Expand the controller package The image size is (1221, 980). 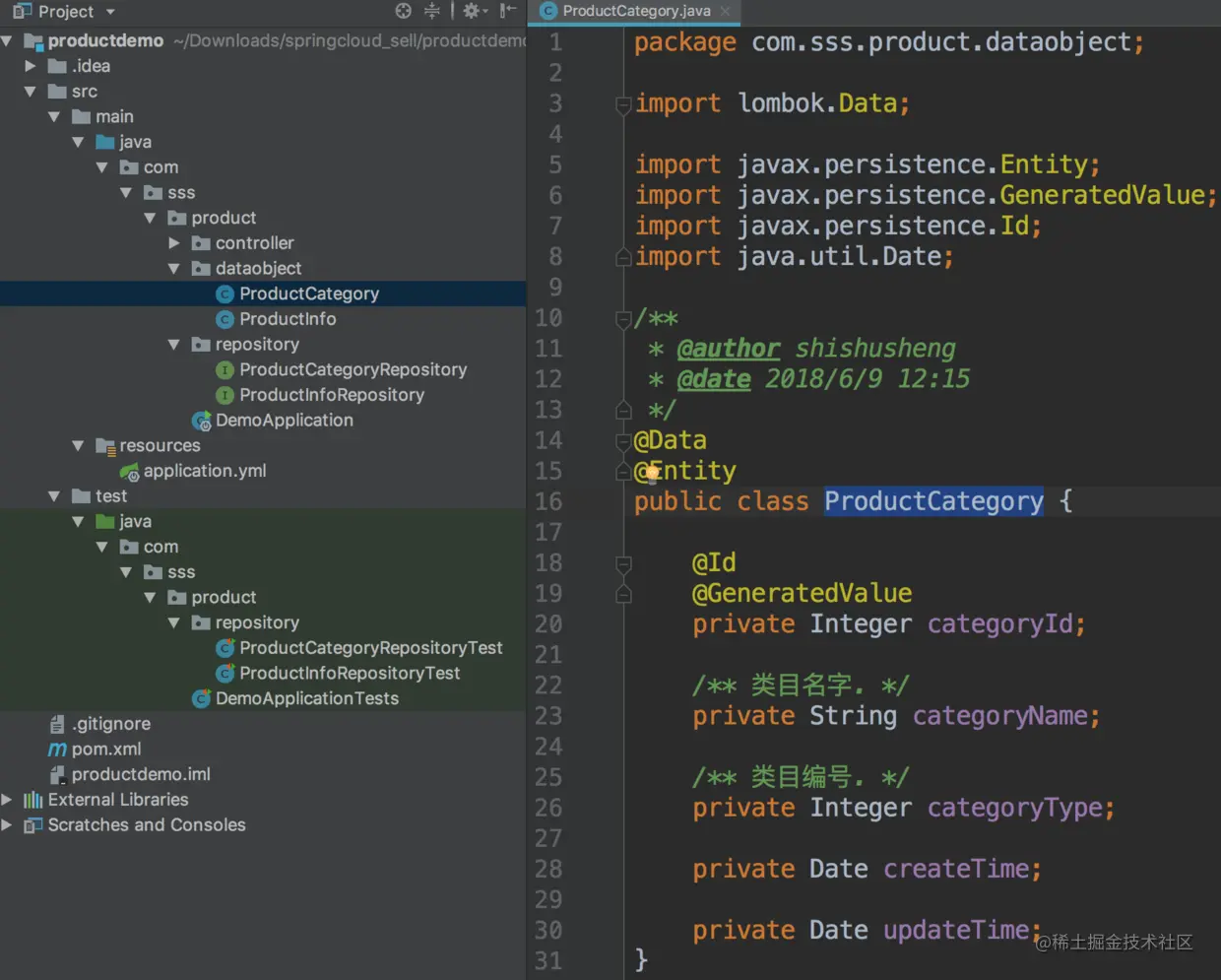pyautogui.click(x=174, y=243)
